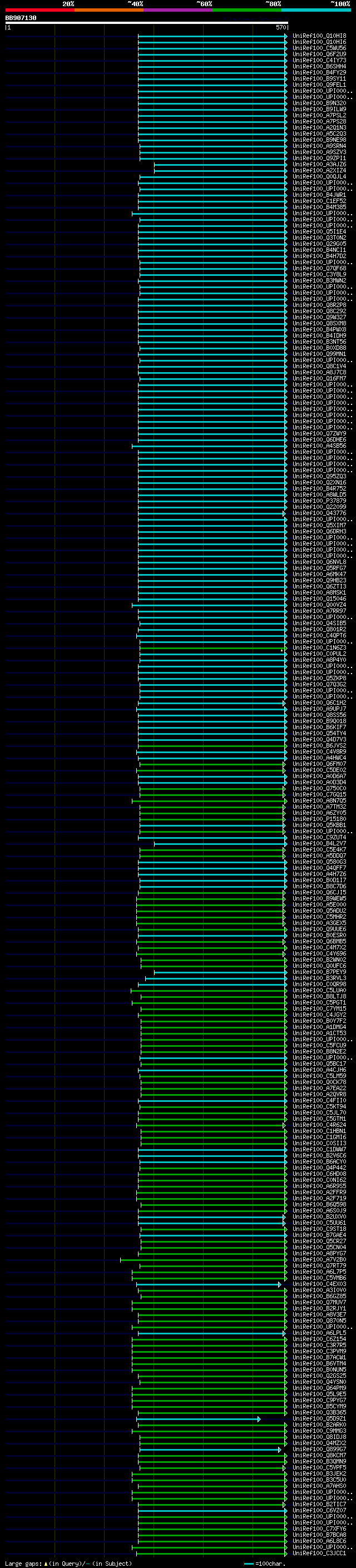Select the UniRef100_B8C7D6 label
Image resolution: width=356 pixels, height=1568 pixels.
pos(319,886)
